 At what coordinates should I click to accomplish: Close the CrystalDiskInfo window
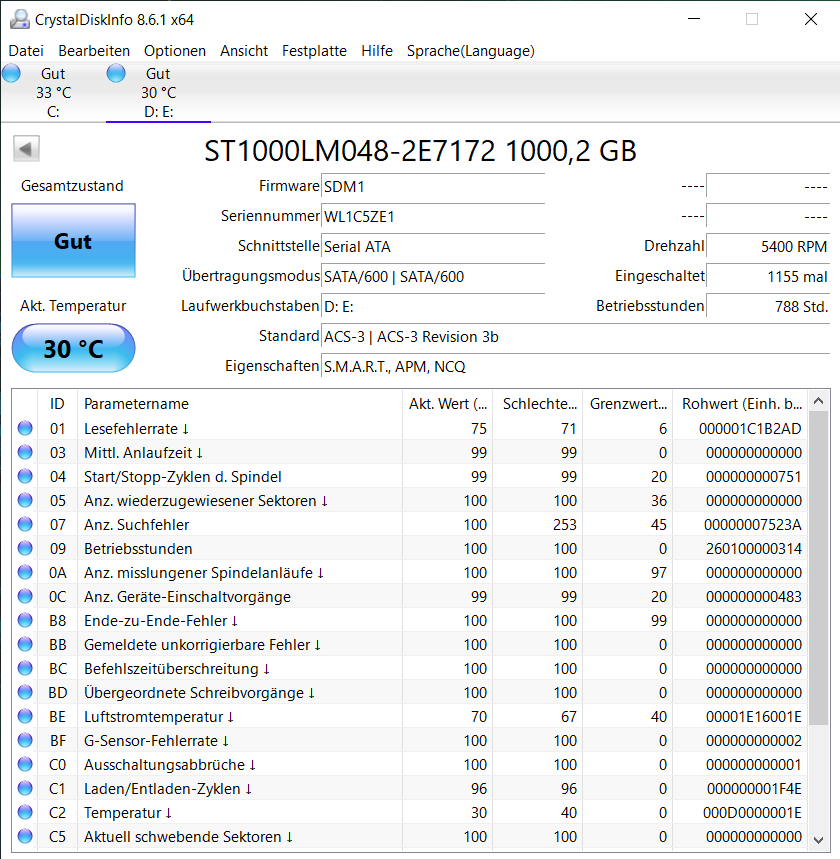pyautogui.click(x=811, y=19)
